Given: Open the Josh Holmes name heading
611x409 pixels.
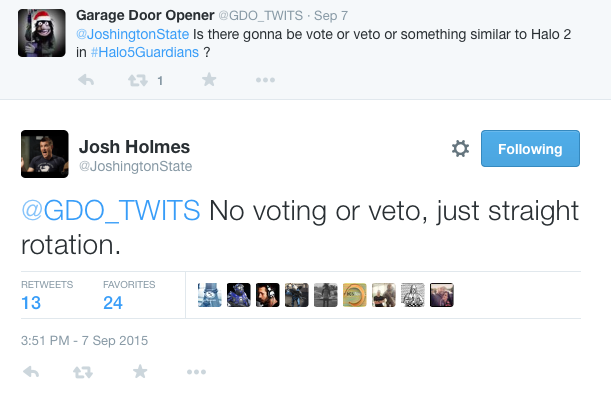Looking at the screenshot, I should [x=134, y=147].
